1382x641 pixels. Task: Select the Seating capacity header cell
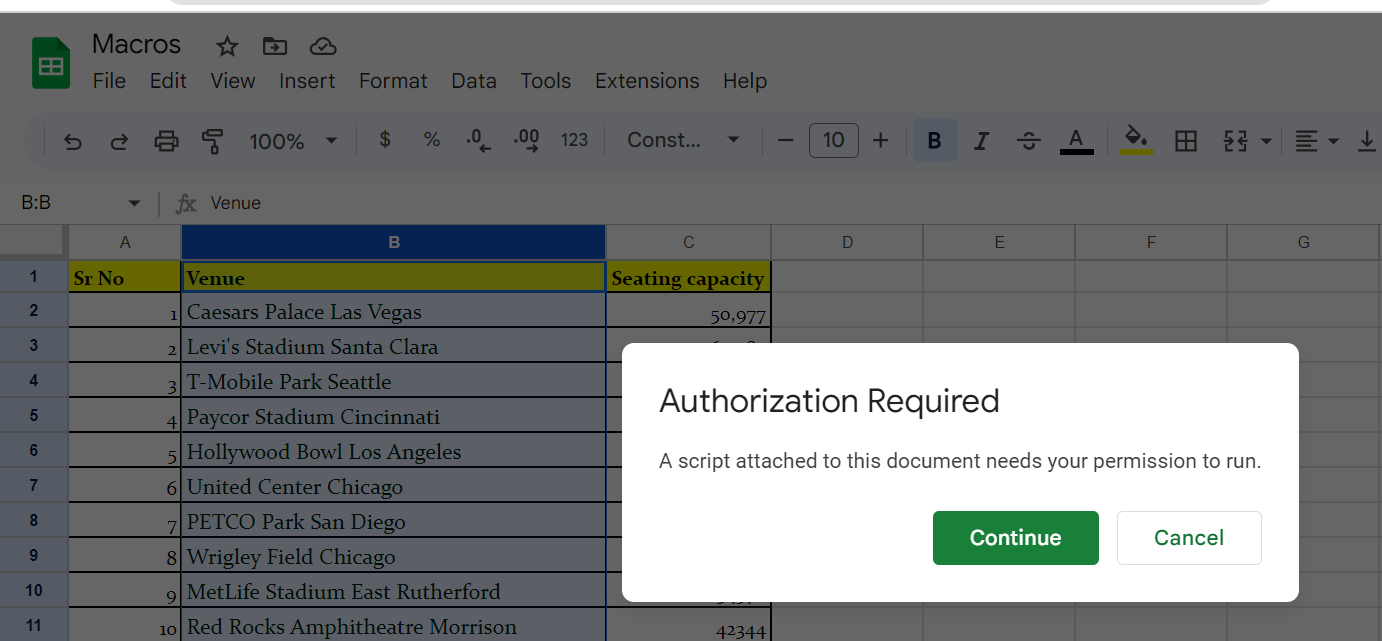688,277
